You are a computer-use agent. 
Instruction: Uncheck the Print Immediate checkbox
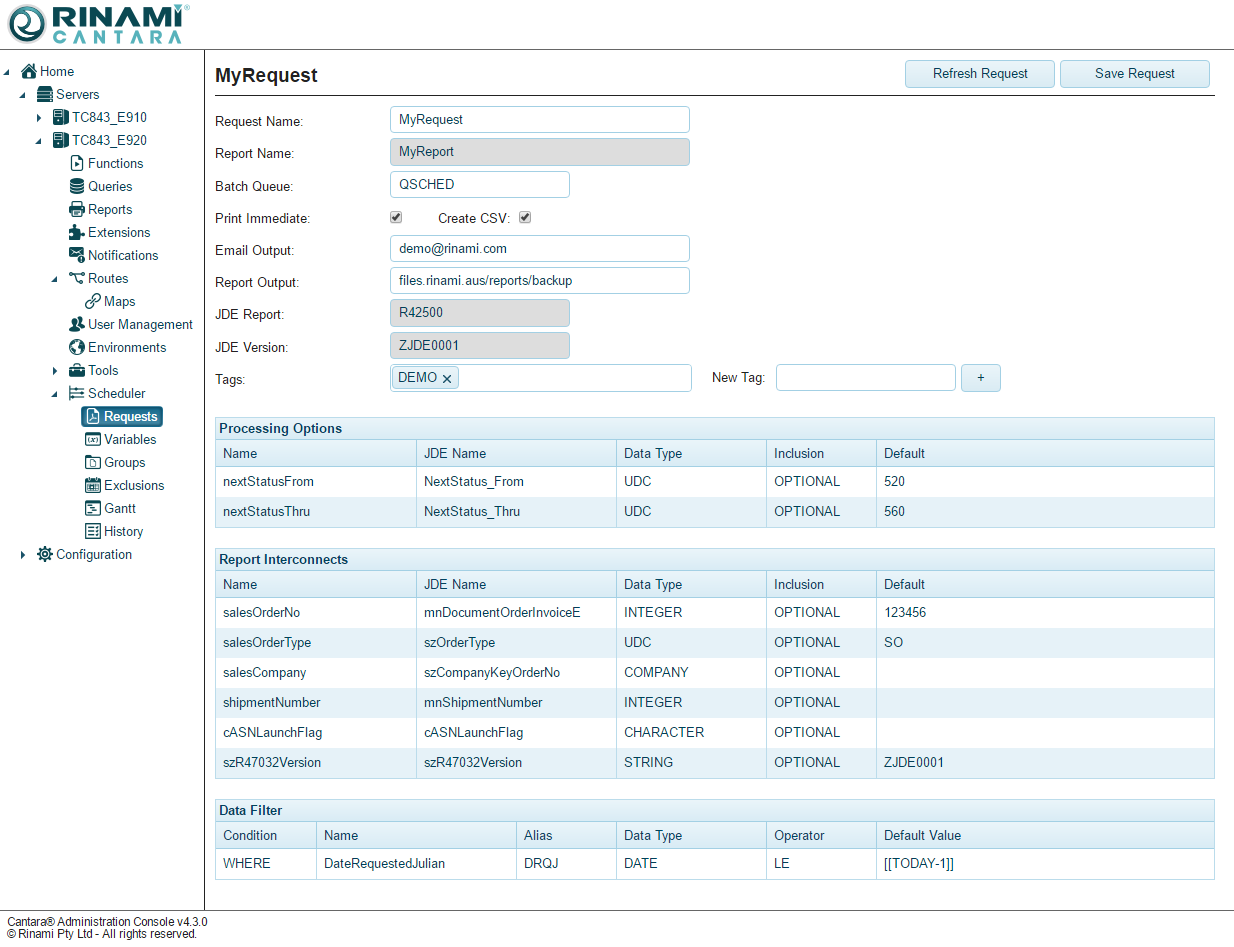click(396, 217)
